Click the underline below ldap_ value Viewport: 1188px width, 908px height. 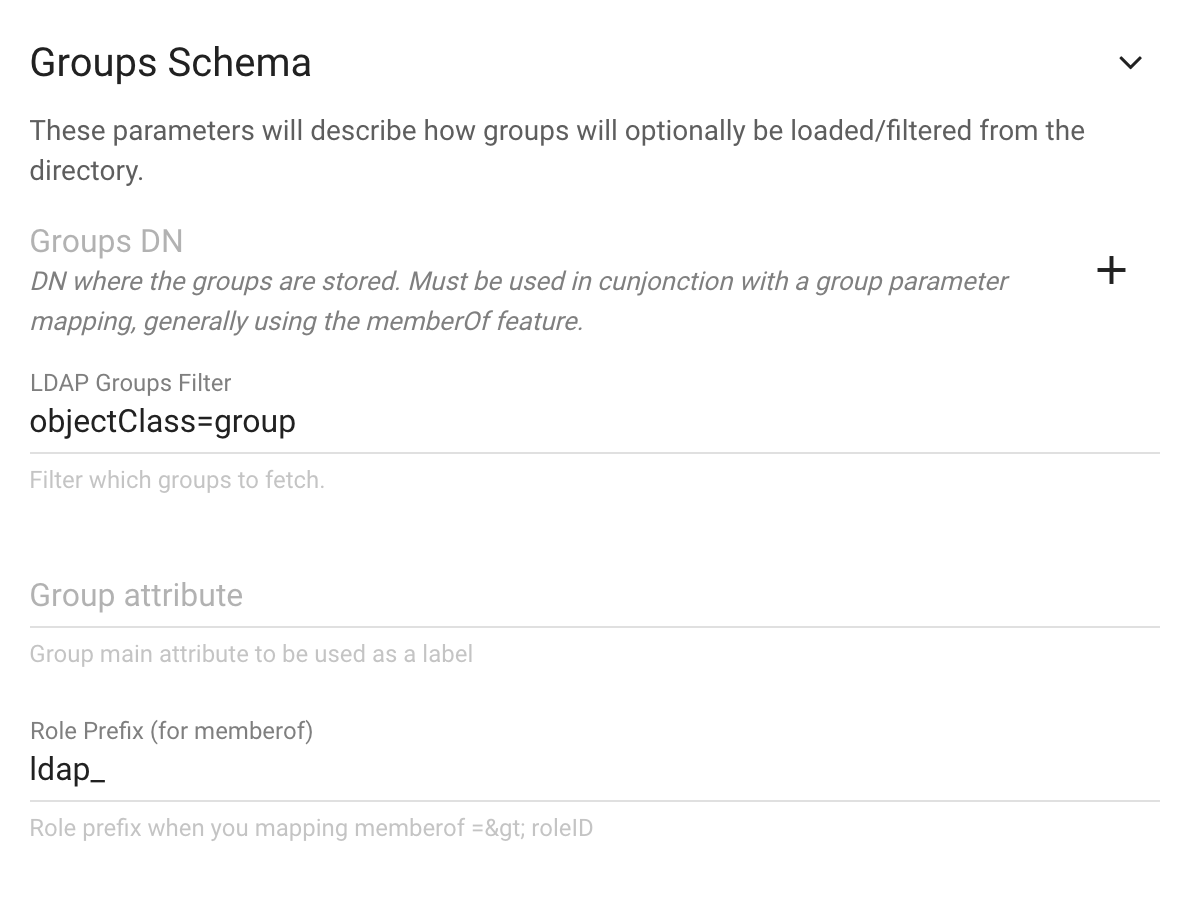[595, 800]
